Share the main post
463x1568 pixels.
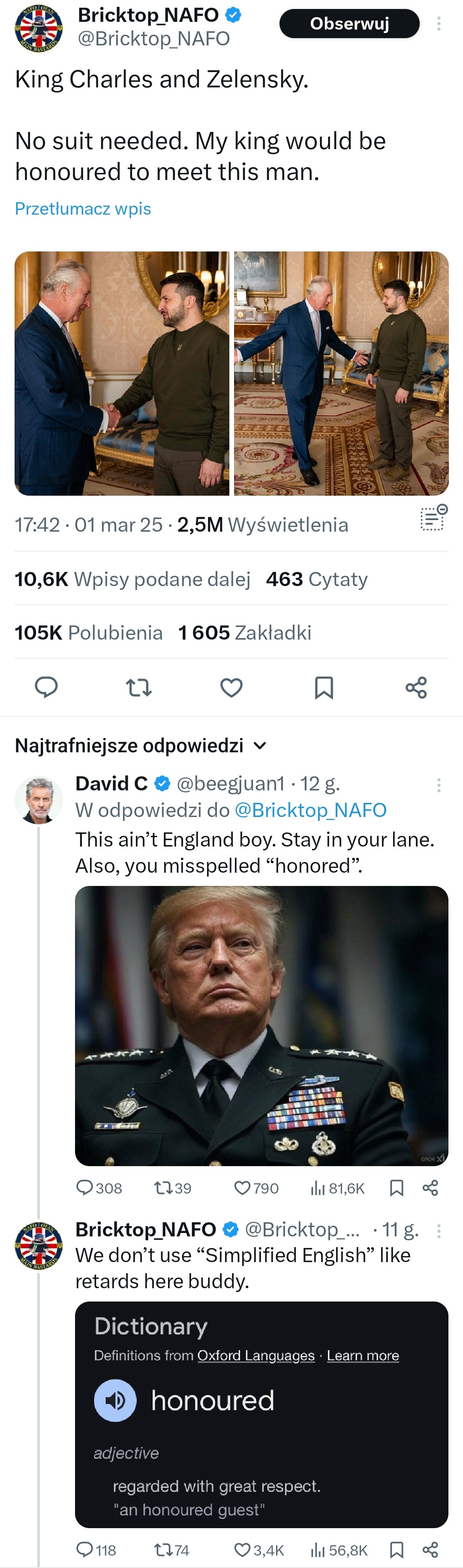coord(416,688)
